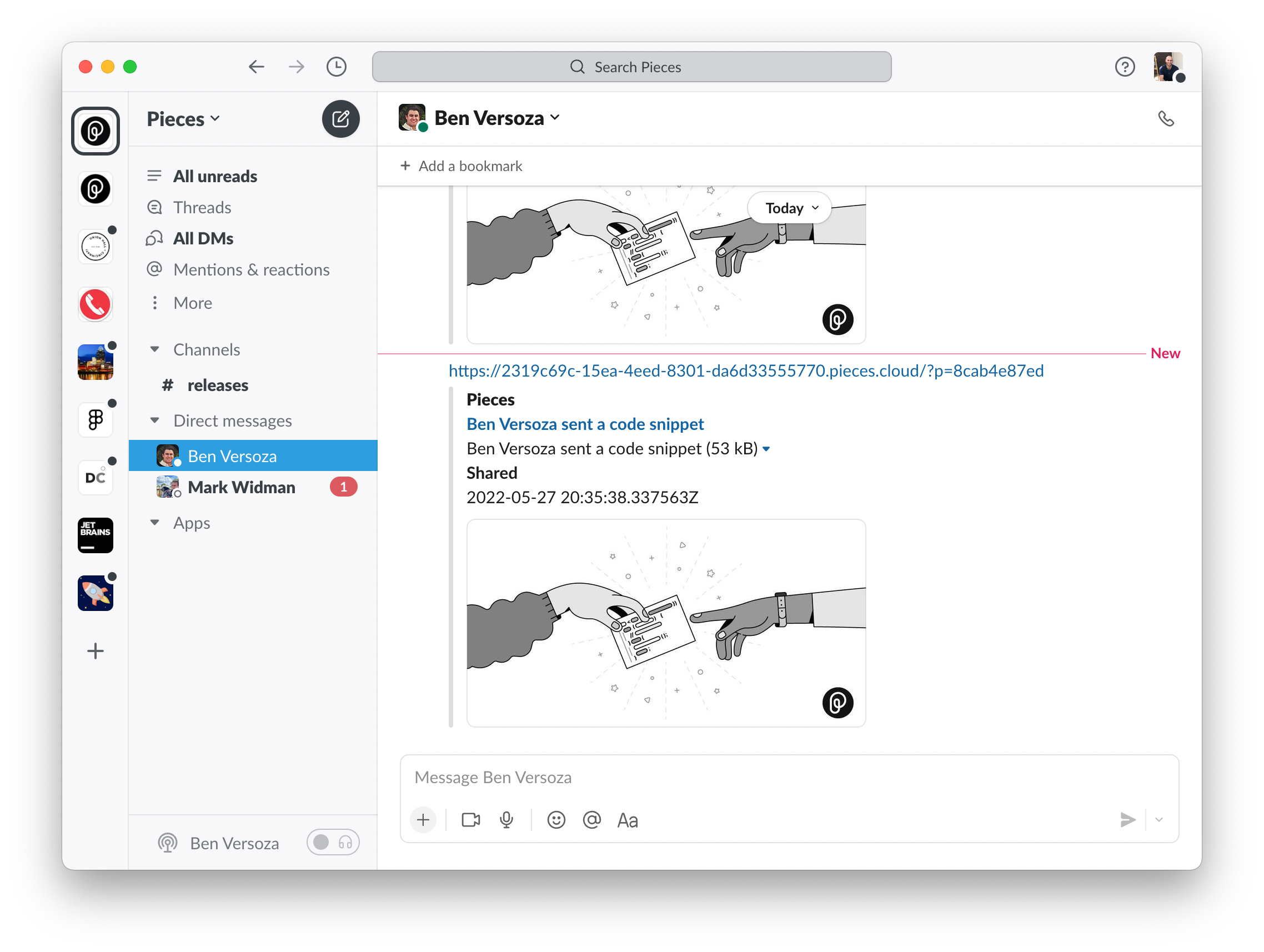
Task: Open attachments plus menu in composer
Action: (x=423, y=820)
